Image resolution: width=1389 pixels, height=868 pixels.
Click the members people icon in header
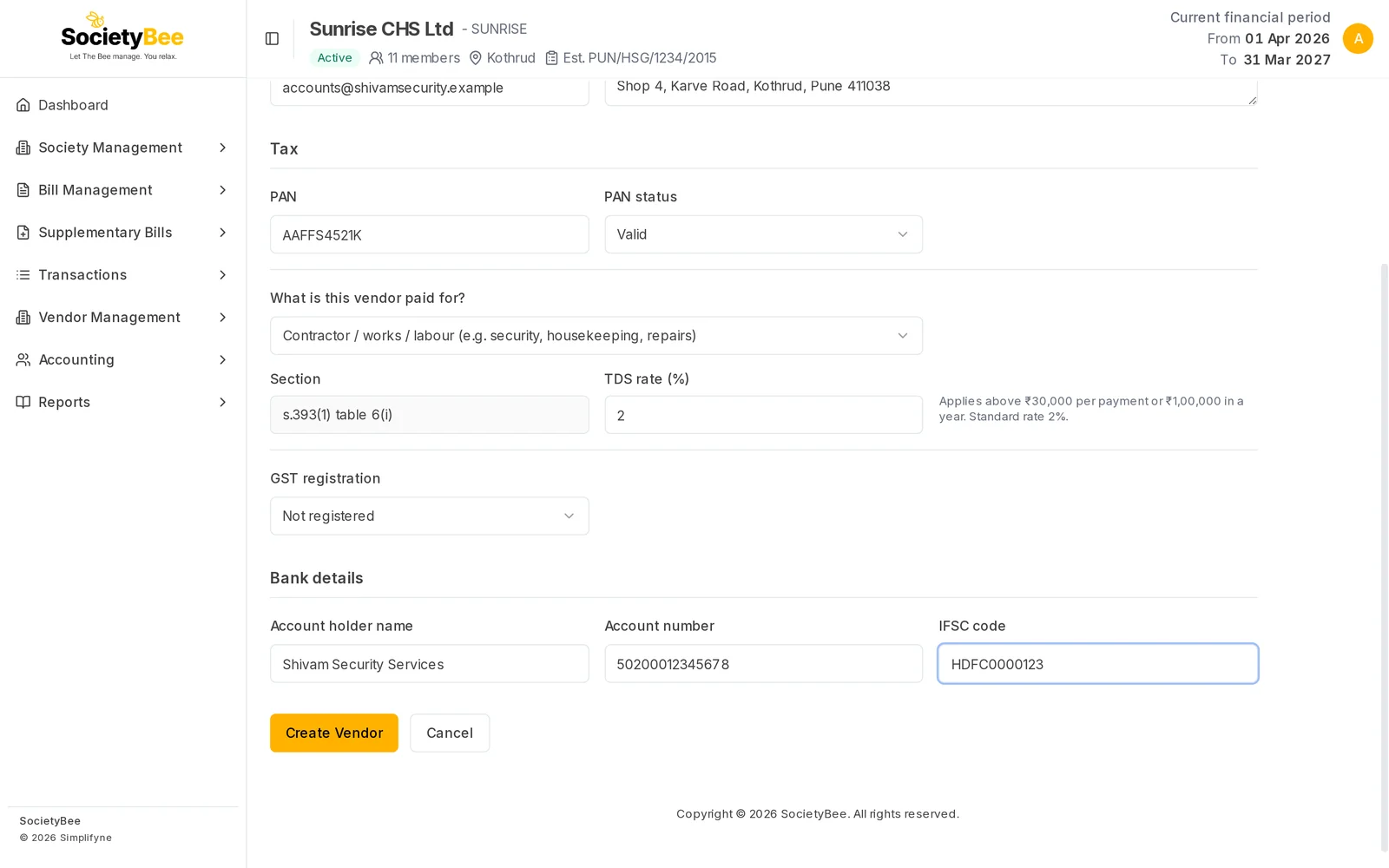[376, 58]
